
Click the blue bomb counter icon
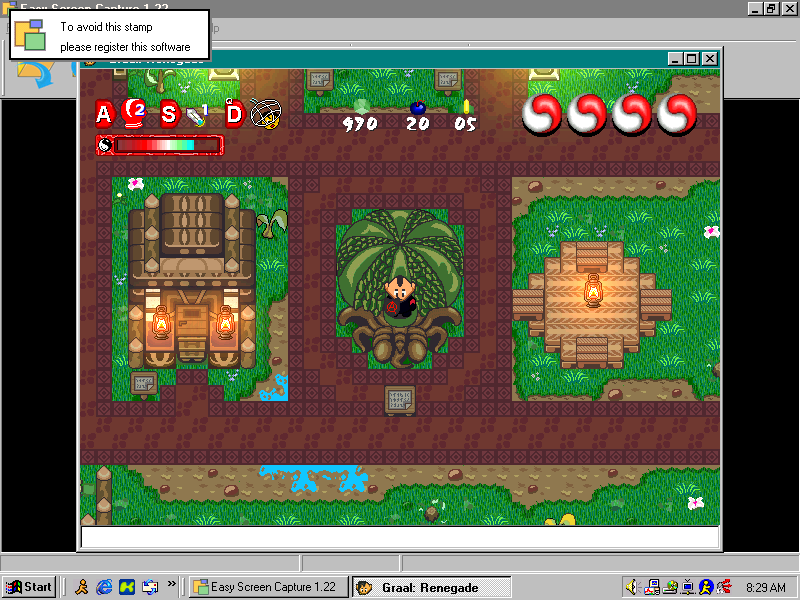pyautogui.click(x=418, y=107)
